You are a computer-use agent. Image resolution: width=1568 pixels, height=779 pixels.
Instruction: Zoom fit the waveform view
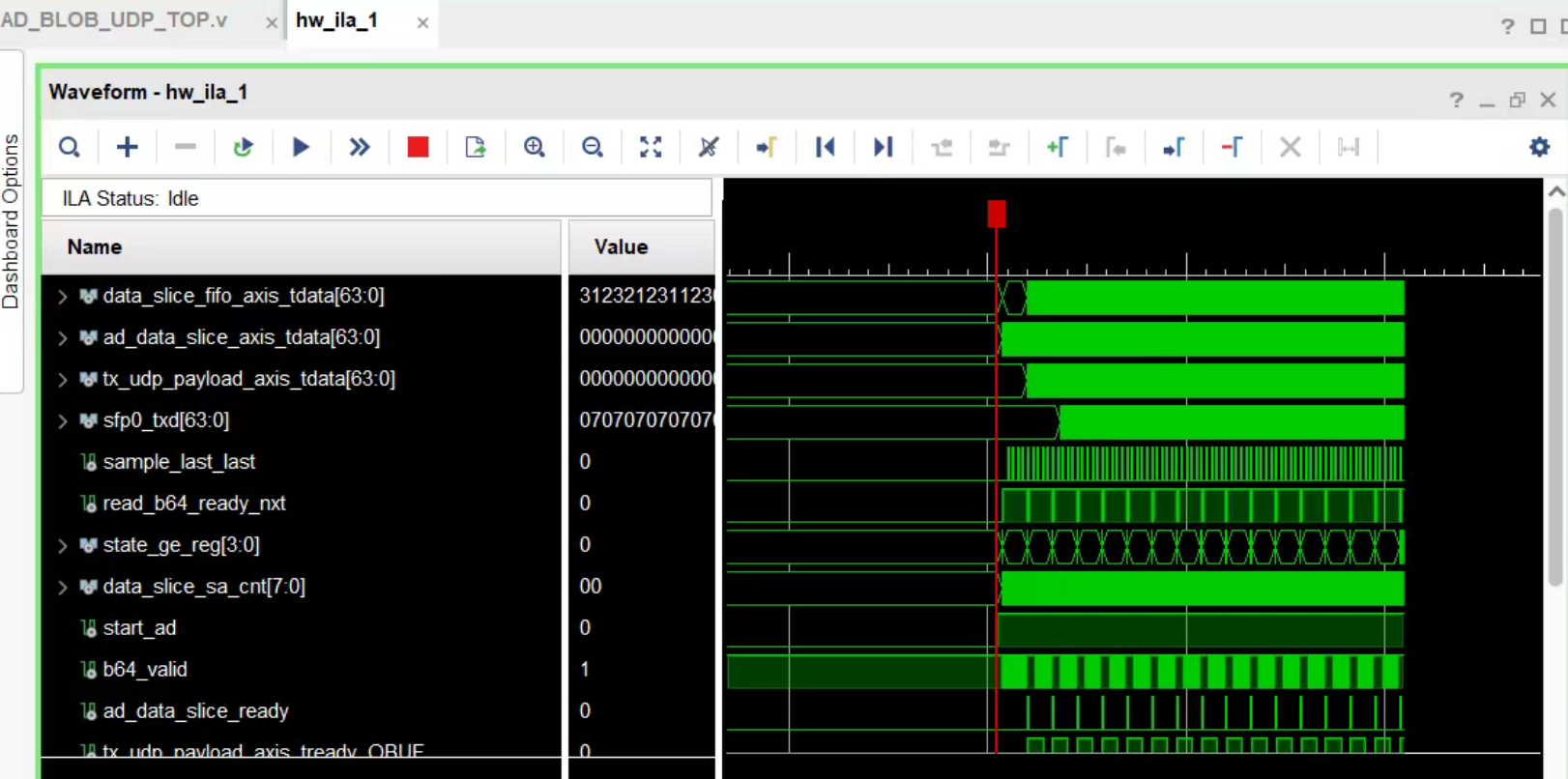(x=651, y=147)
